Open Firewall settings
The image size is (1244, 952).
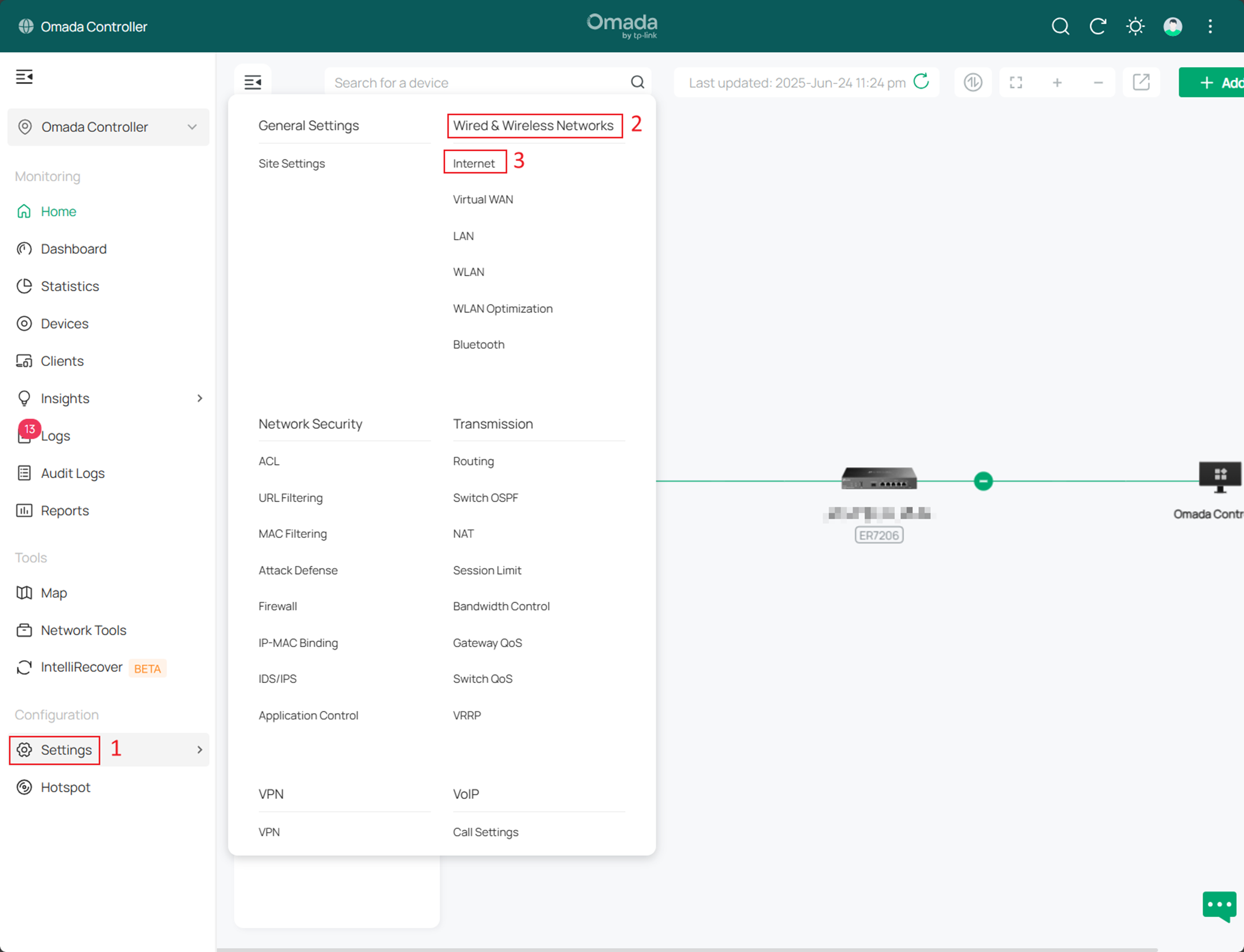[278, 606]
